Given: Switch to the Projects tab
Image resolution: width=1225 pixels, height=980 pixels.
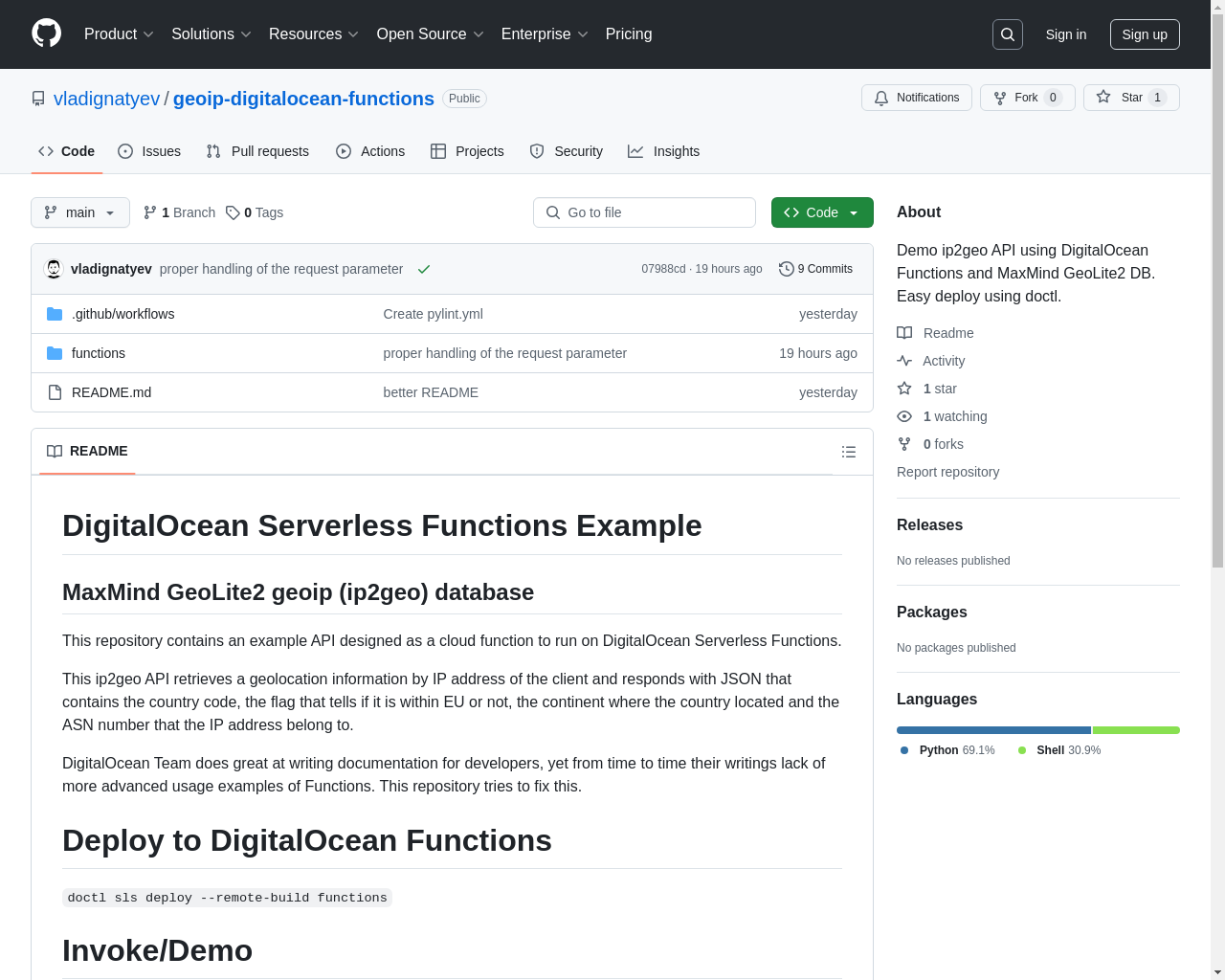Looking at the screenshot, I should coord(467,151).
